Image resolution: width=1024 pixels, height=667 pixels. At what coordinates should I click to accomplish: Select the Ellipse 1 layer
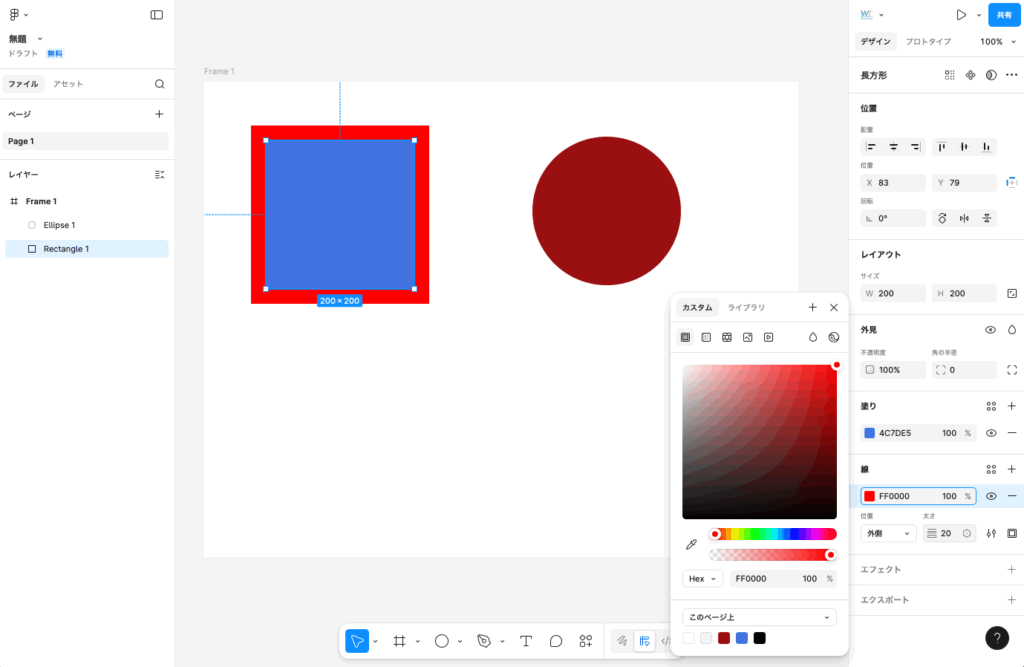(x=59, y=225)
